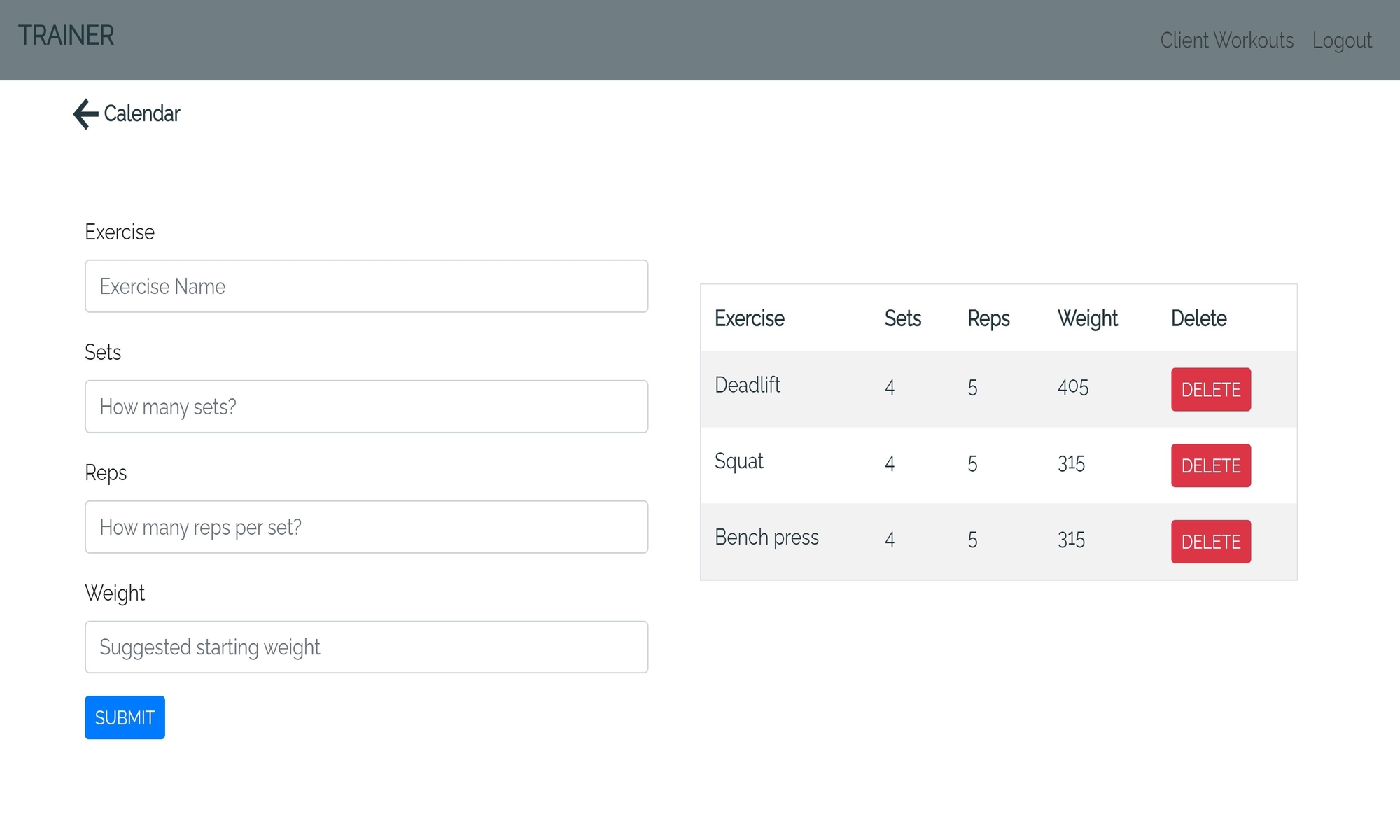1400x840 pixels.
Task: Click the Bench press row sets value 4
Action: [x=890, y=540]
